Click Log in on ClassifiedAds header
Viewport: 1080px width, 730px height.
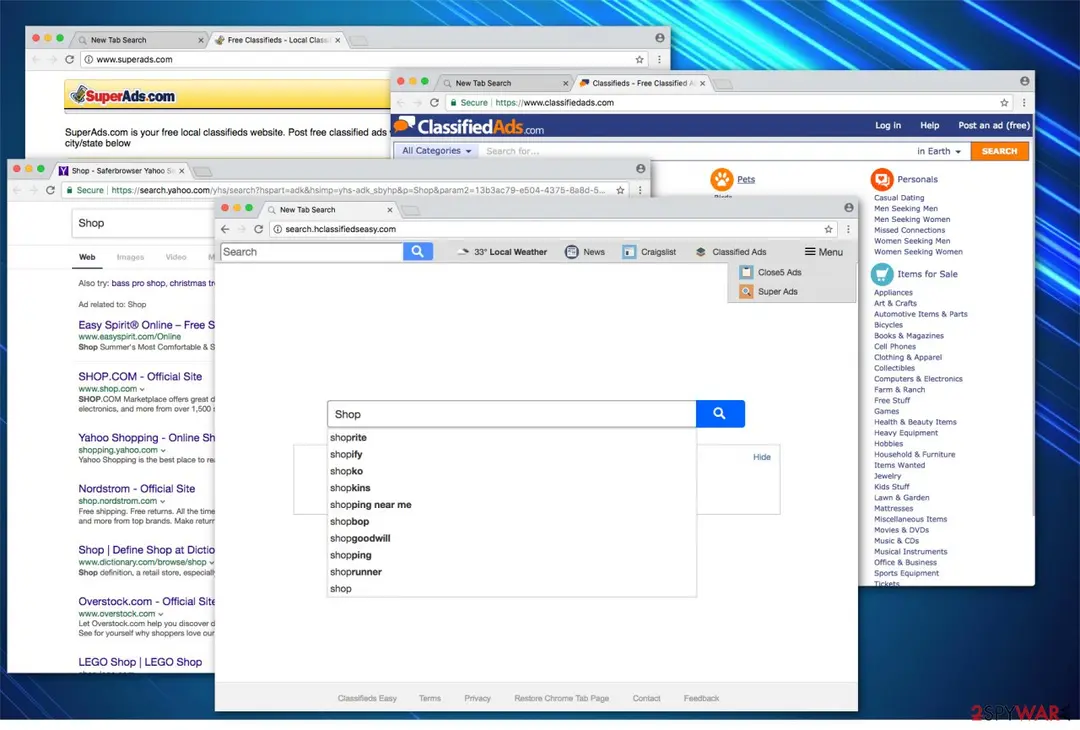click(888, 125)
